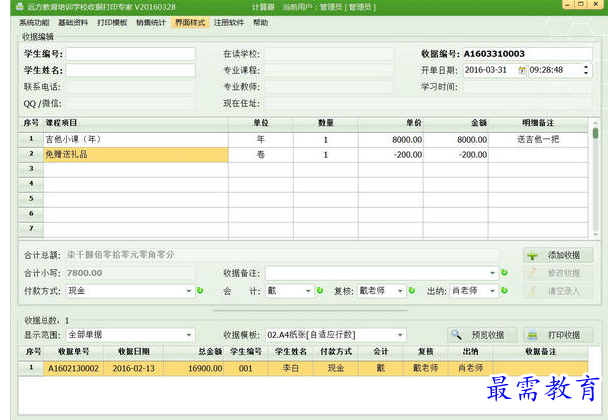This screenshot has height=420, width=608.
Task: Click the 收据单号 column header
Action: 73,352
